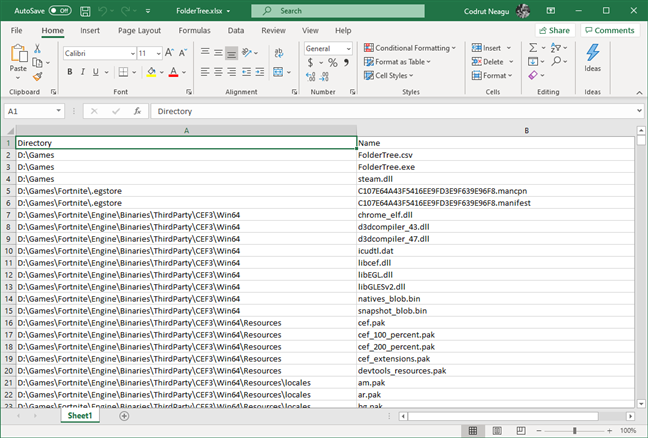Viewport: 648px width, 438px height.
Task: Click AutoSum sigma icon
Action: (x=533, y=48)
